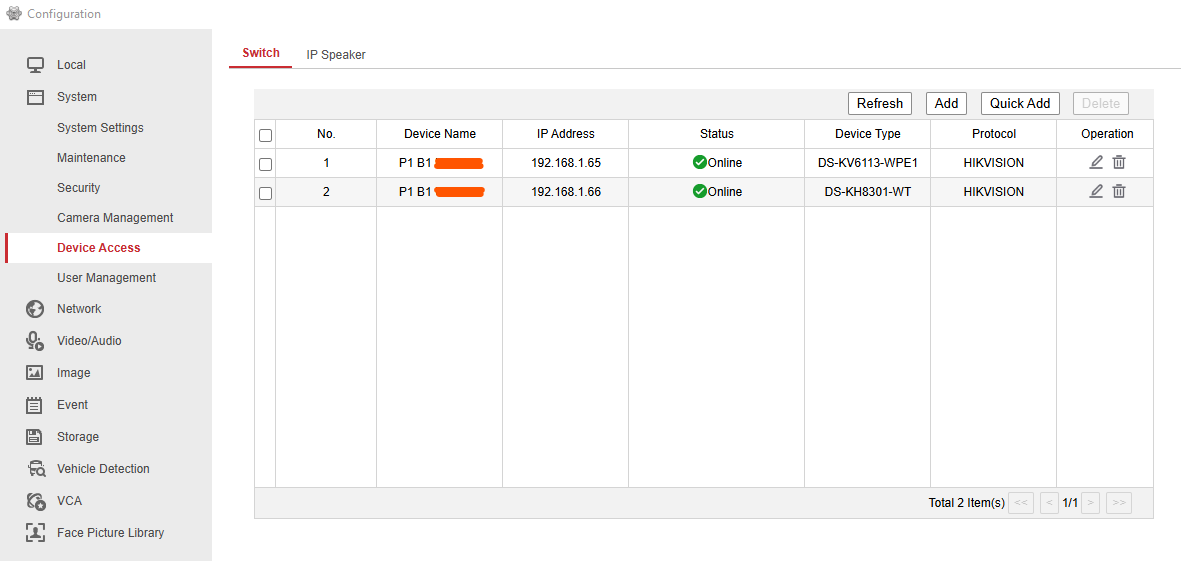
Task: Click the Add button
Action: click(946, 103)
